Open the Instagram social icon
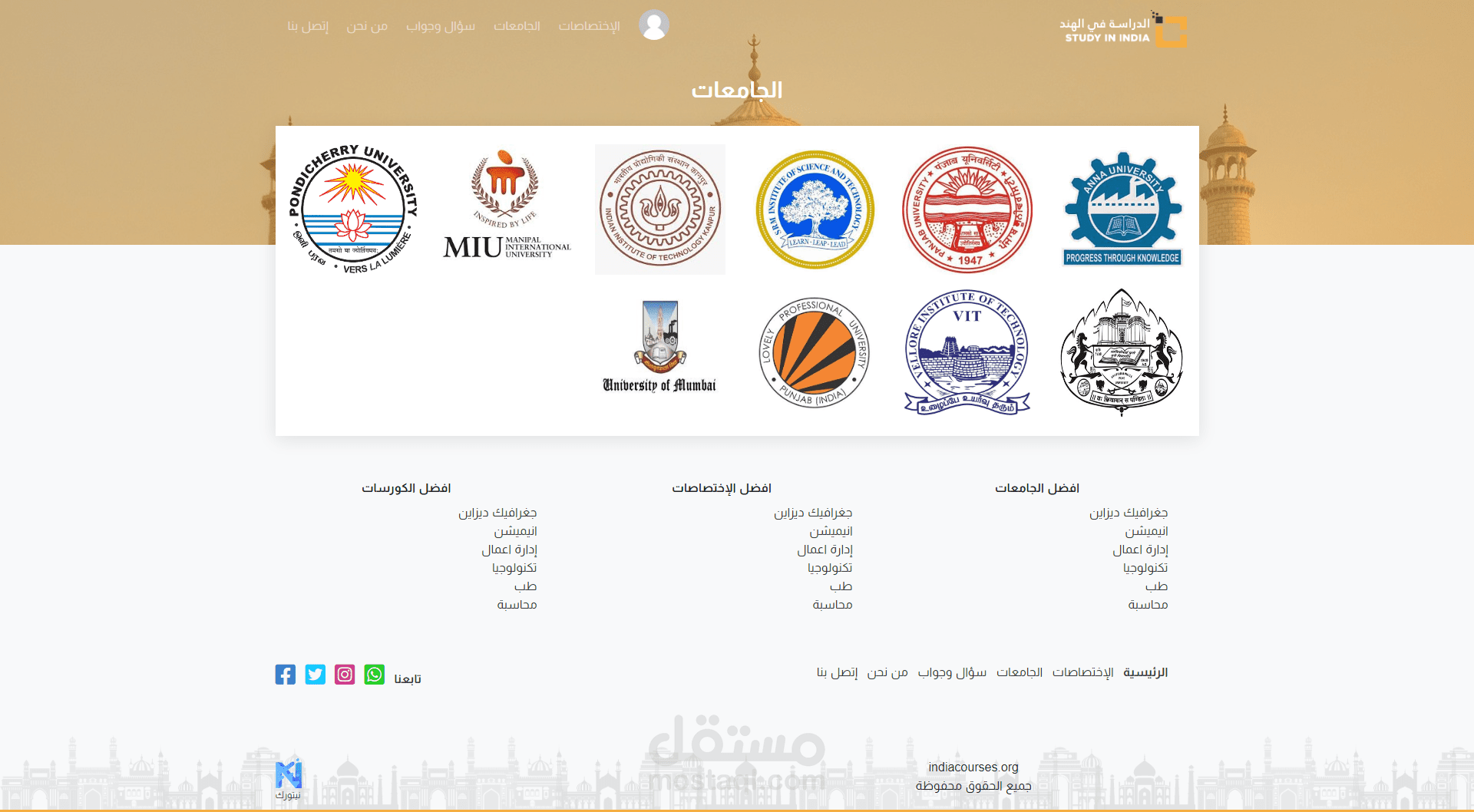Image resolution: width=1474 pixels, height=812 pixels. pyautogui.click(x=345, y=675)
